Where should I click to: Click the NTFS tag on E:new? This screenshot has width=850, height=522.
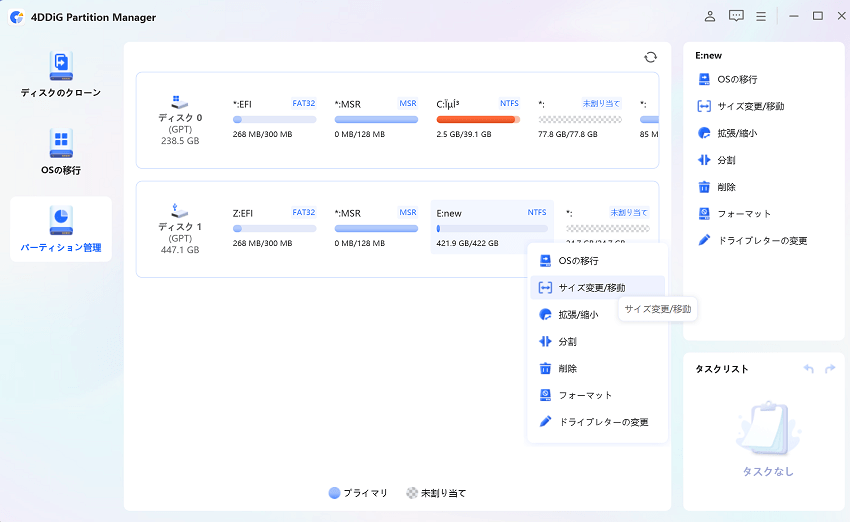(x=537, y=212)
